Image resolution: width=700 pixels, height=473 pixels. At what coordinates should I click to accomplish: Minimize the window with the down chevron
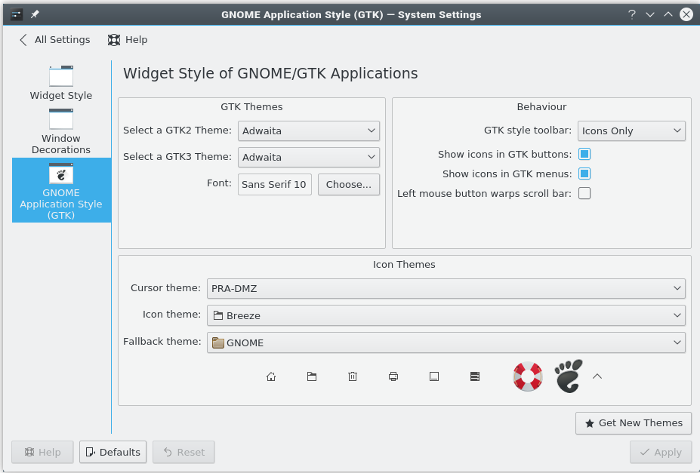point(650,14)
